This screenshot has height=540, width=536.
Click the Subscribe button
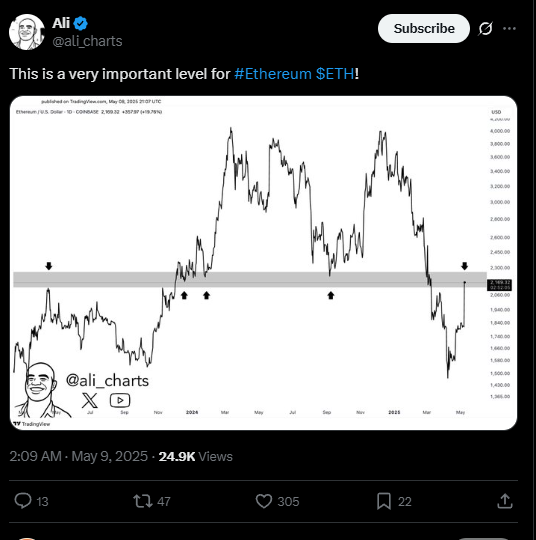coord(424,29)
